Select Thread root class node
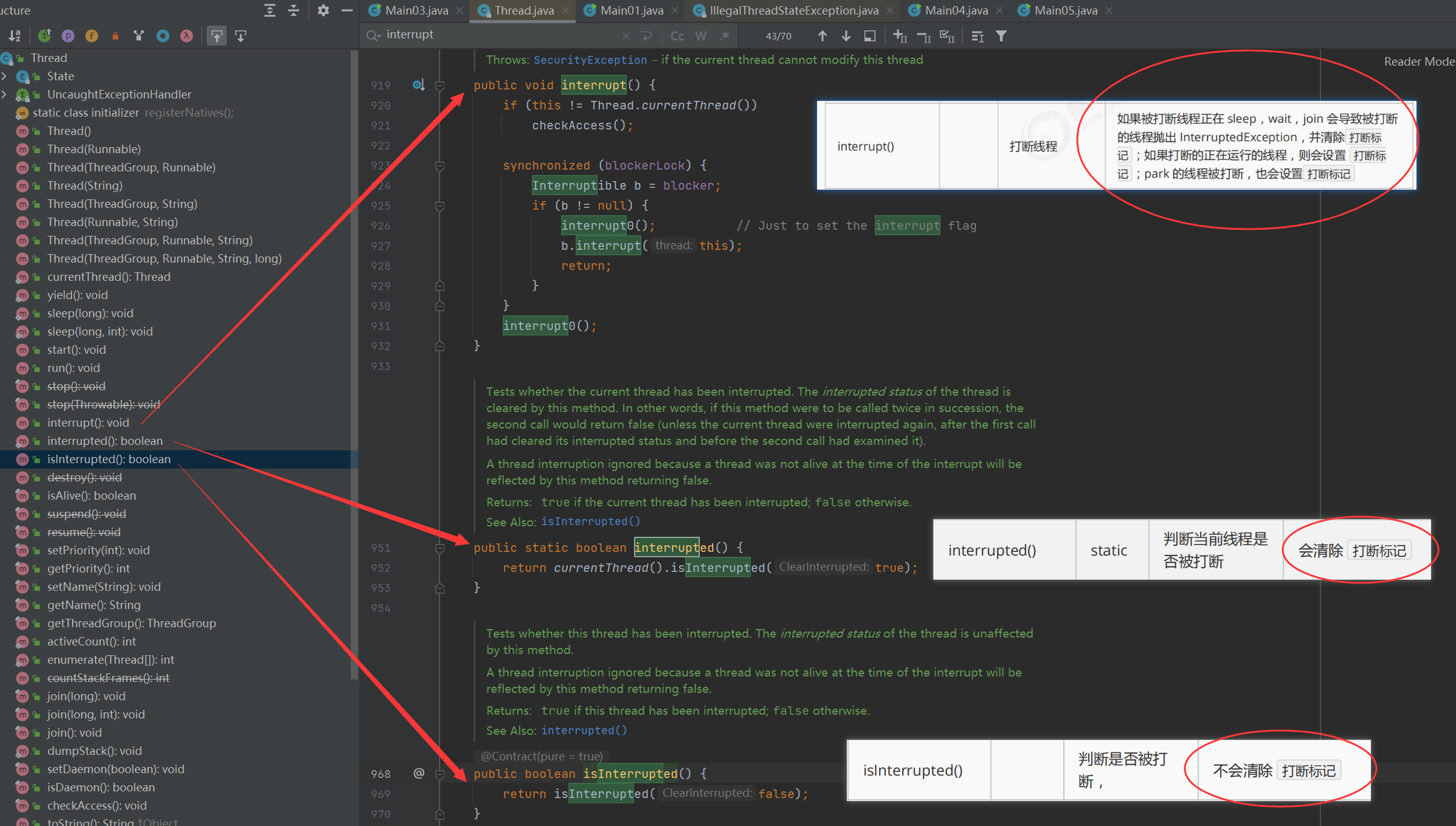1456x826 pixels. [x=49, y=58]
